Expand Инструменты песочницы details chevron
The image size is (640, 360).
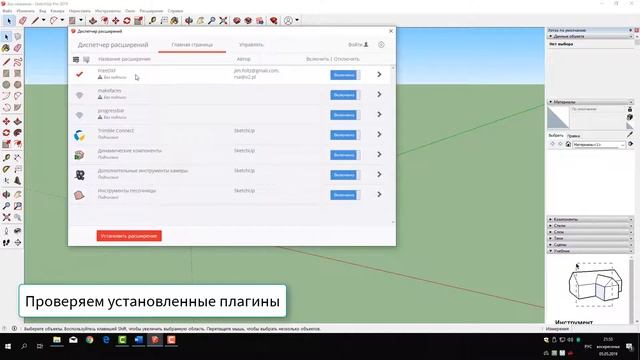[x=379, y=194]
